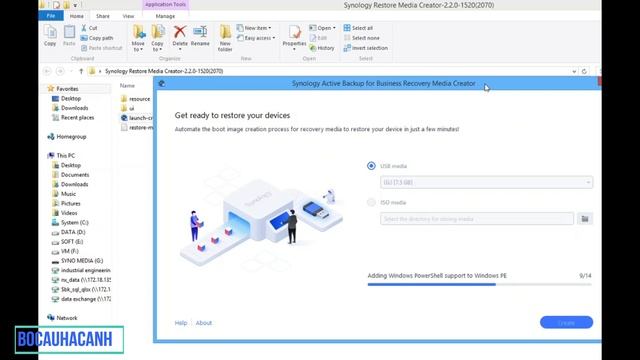The width and height of the screenshot is (640, 360).
Task: Click the Refresh icon next to the address bar
Action: point(584,71)
